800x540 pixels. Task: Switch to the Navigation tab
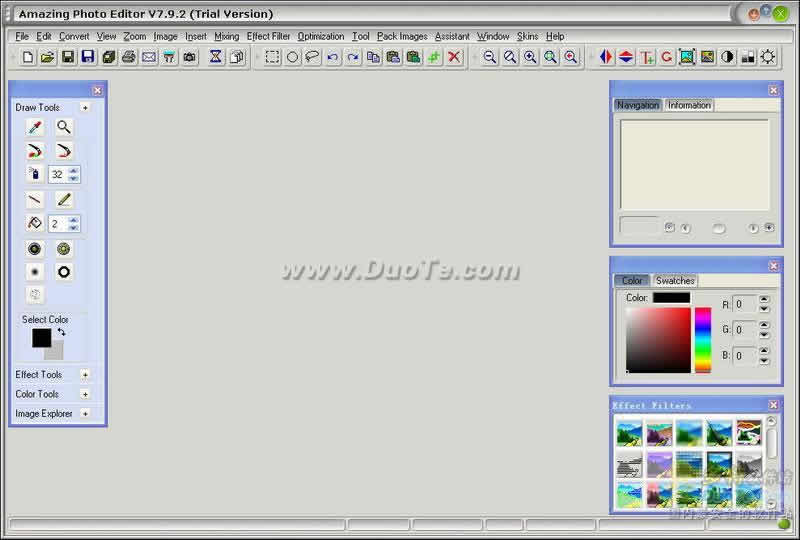(638, 105)
